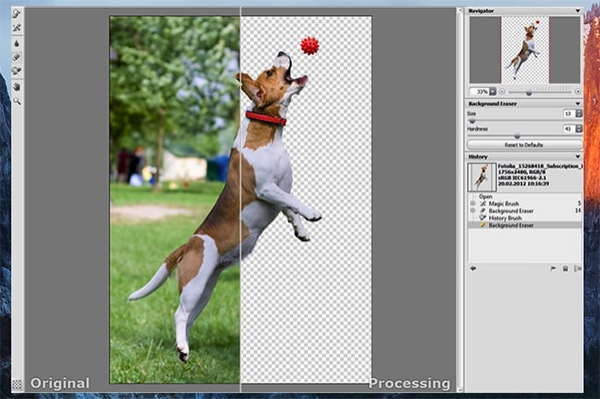
Task: Click the Size slider handle
Action: point(472,121)
